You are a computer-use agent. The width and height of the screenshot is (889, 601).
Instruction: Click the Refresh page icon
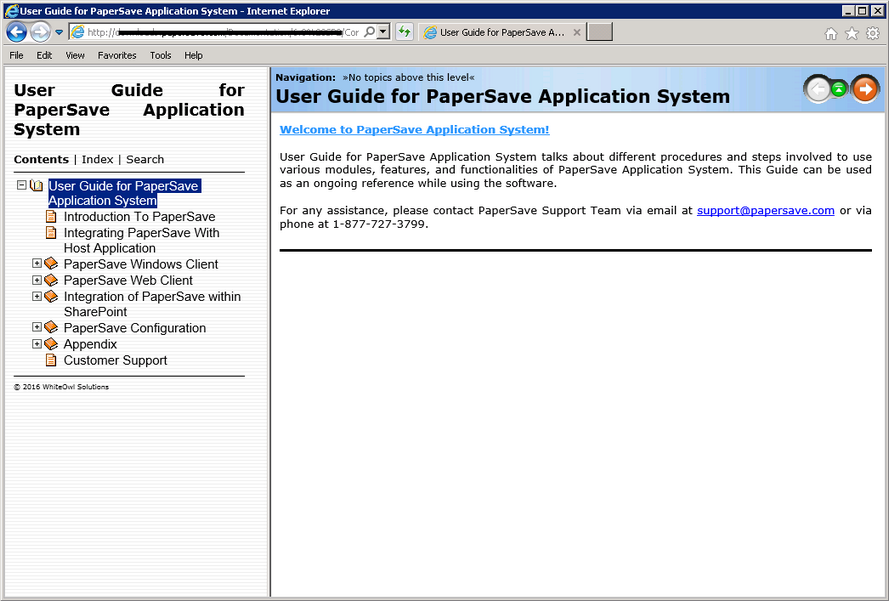click(x=404, y=32)
